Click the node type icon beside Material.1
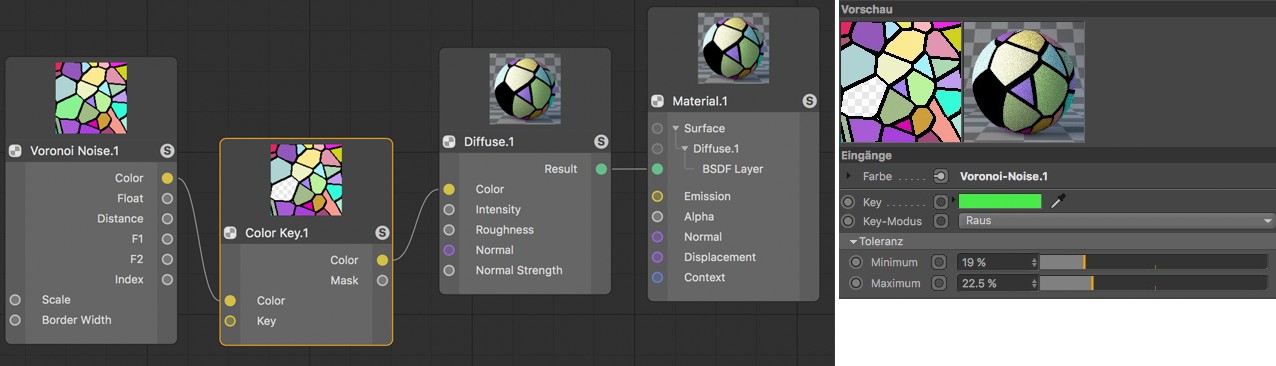The height and width of the screenshot is (366, 1276). coord(657,101)
